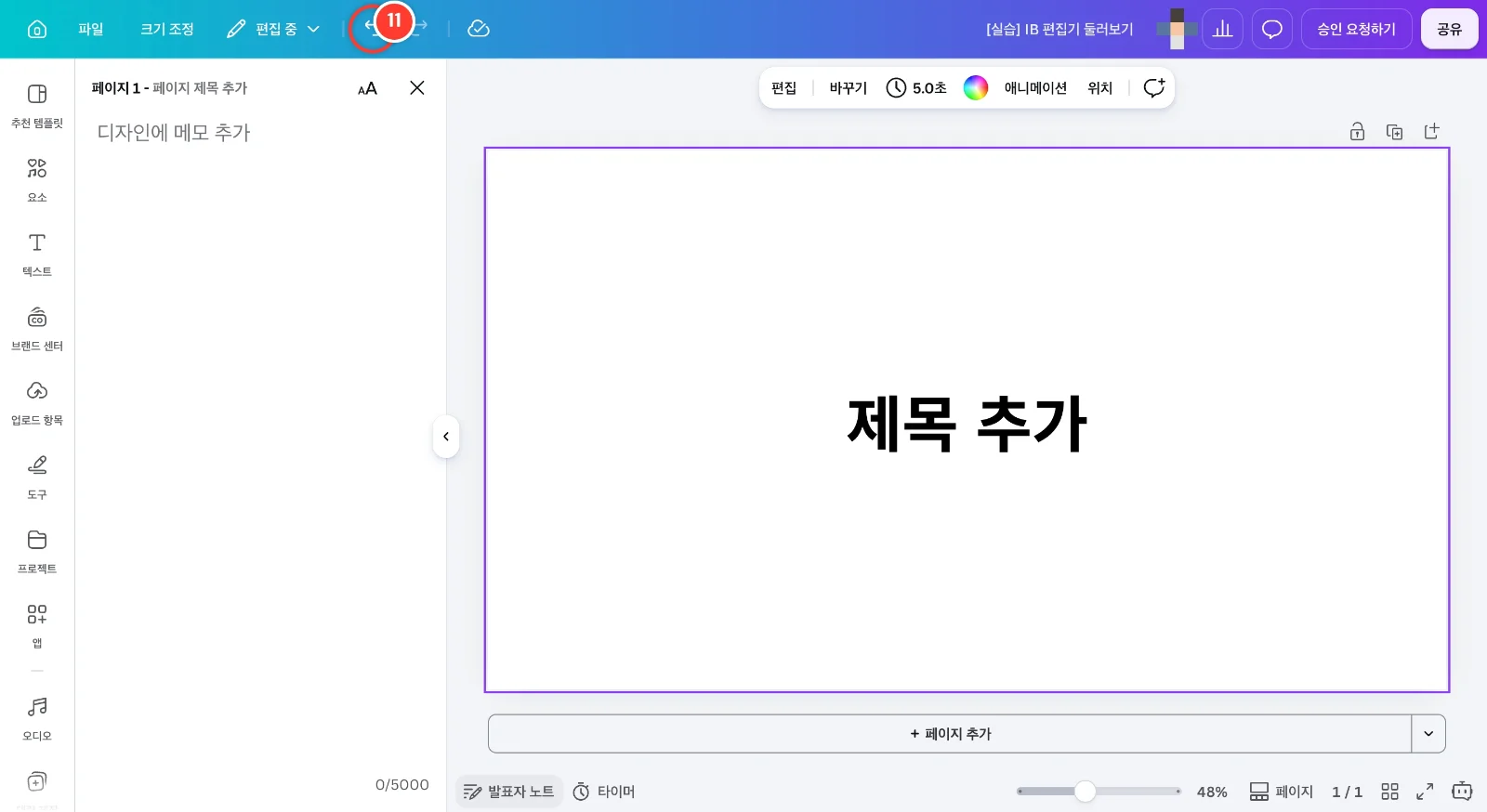Open the 크기 조정 menu
The width and height of the screenshot is (1487, 812).
coord(167,29)
